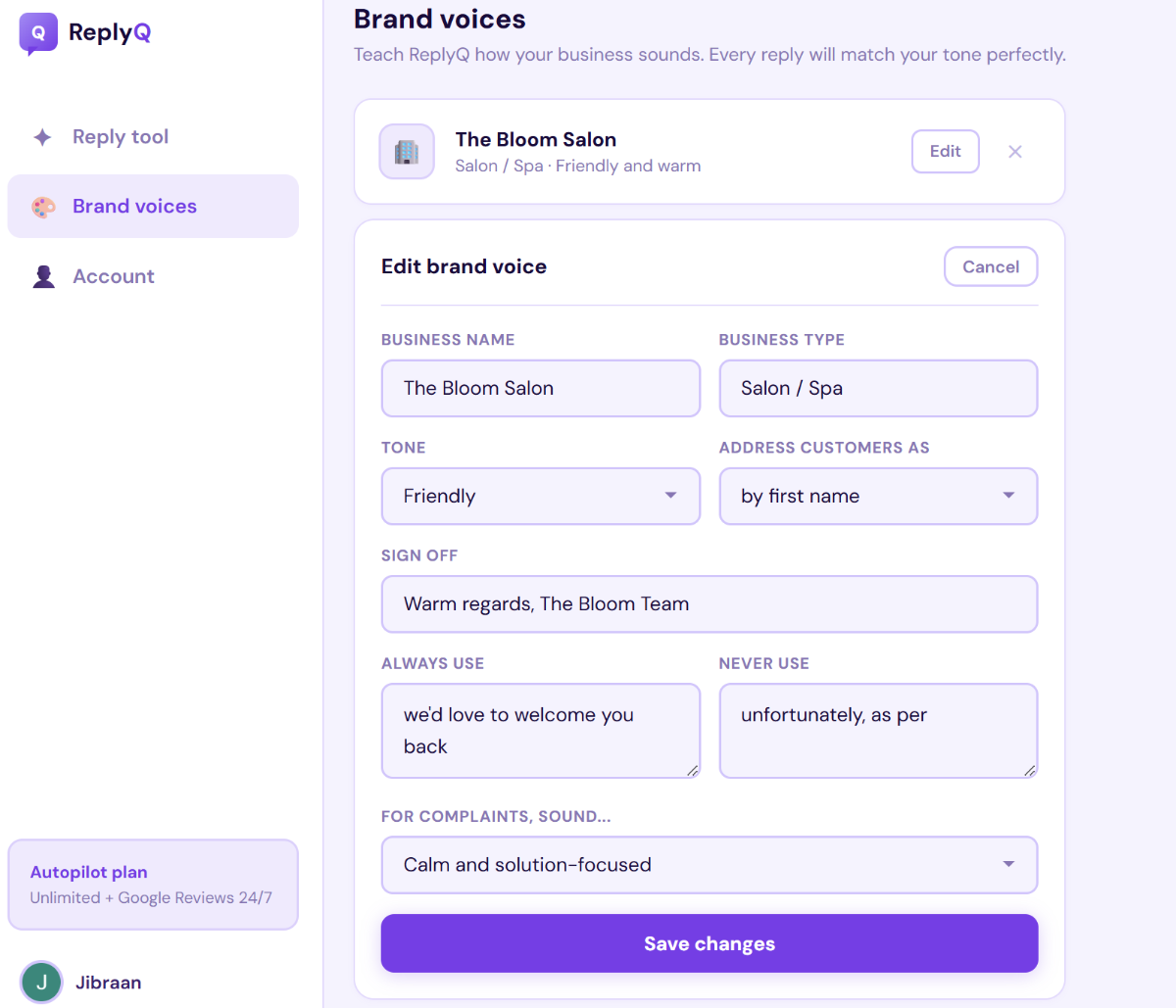The image size is (1176, 1008).
Task: Focus the Business name field
Action: [540, 388]
